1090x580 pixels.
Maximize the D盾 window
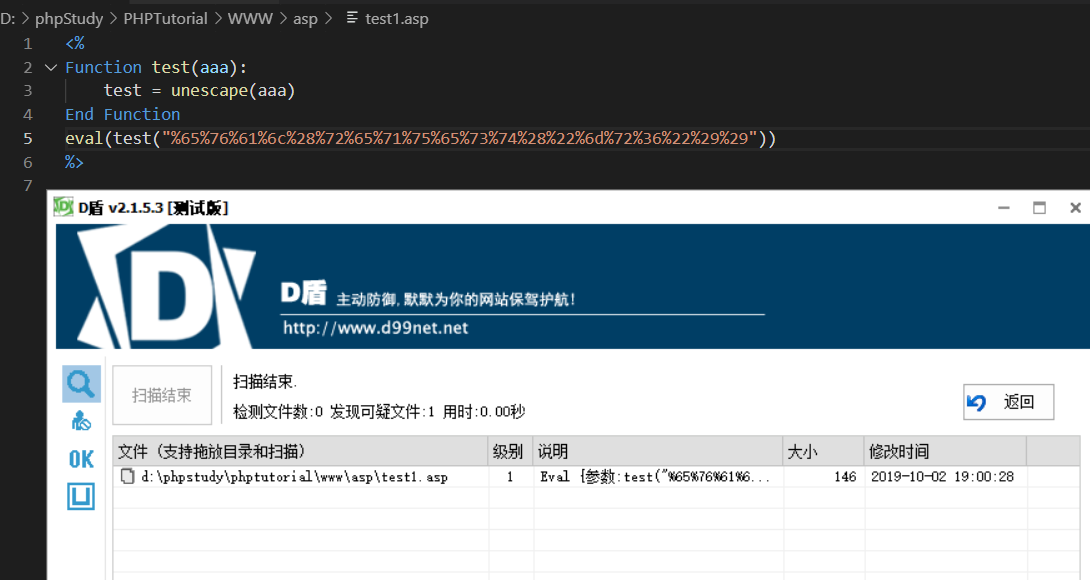point(1039,207)
